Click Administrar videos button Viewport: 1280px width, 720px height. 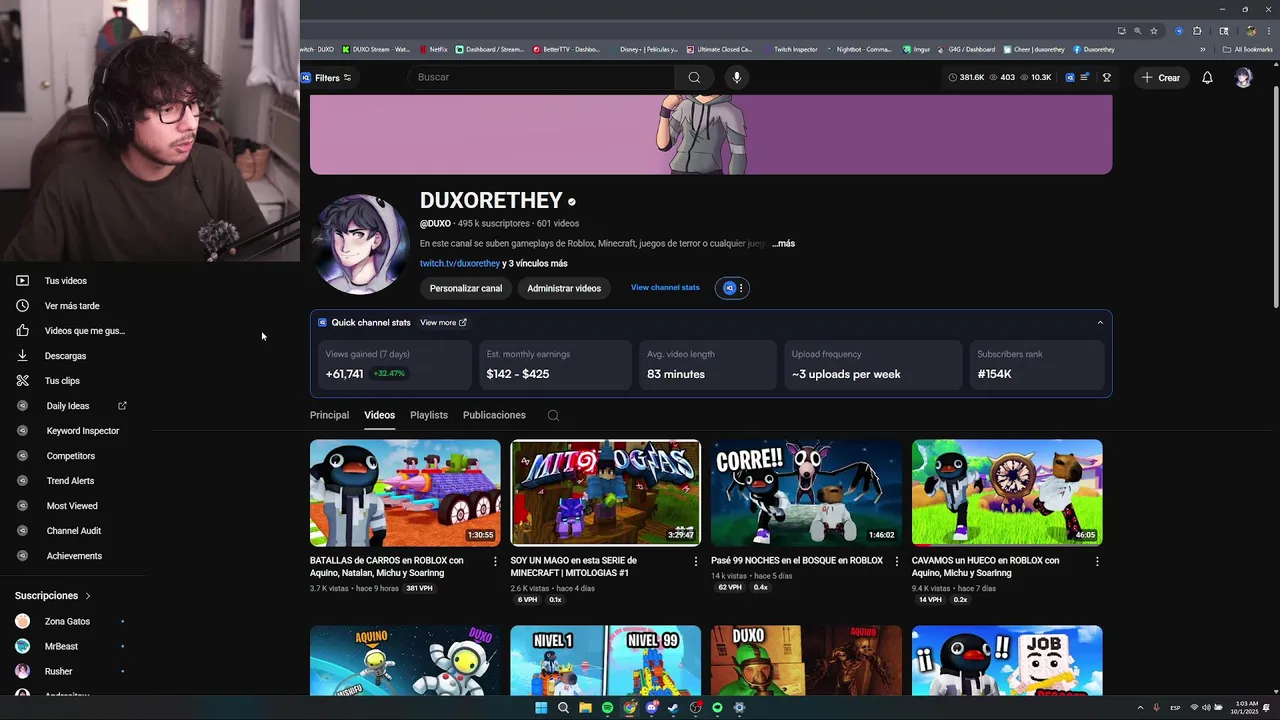click(x=564, y=288)
